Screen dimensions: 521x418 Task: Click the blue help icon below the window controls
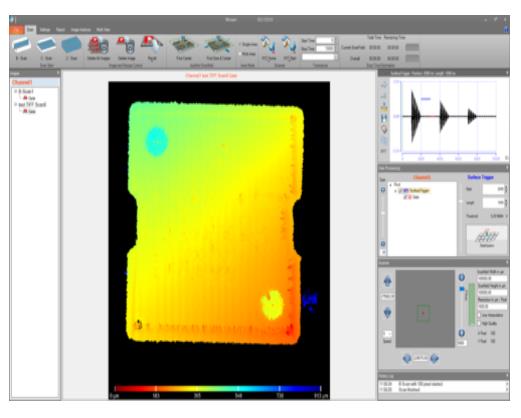pyautogui.click(x=506, y=29)
